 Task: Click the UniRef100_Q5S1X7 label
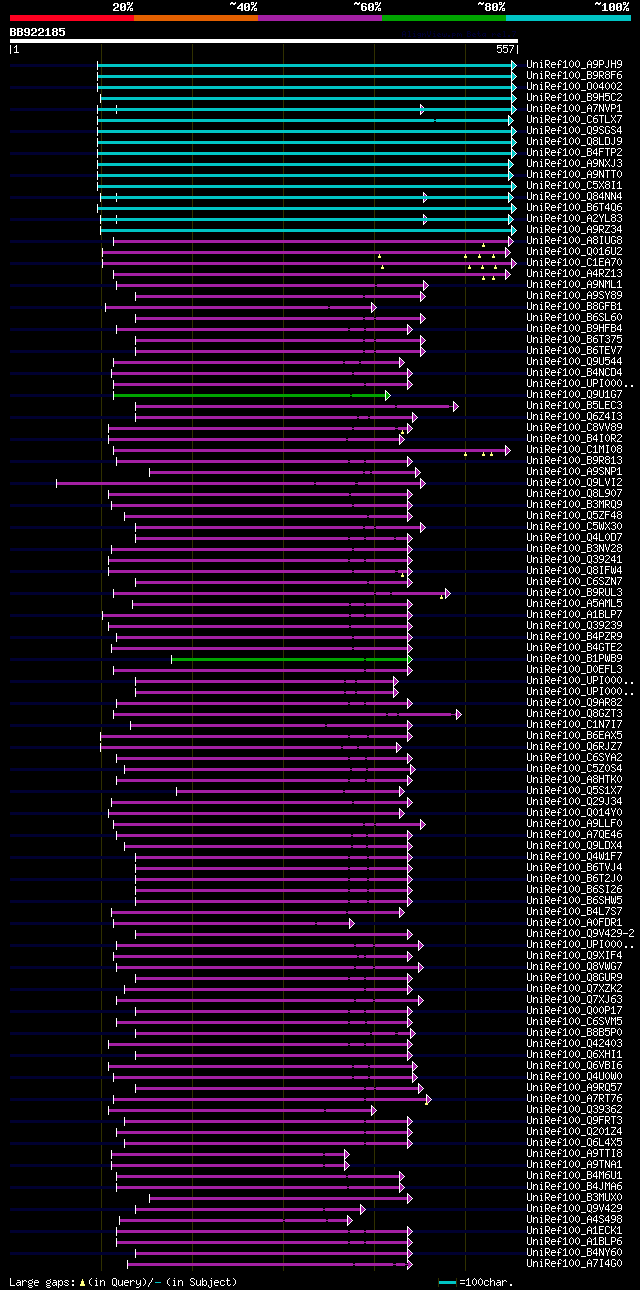click(x=574, y=791)
